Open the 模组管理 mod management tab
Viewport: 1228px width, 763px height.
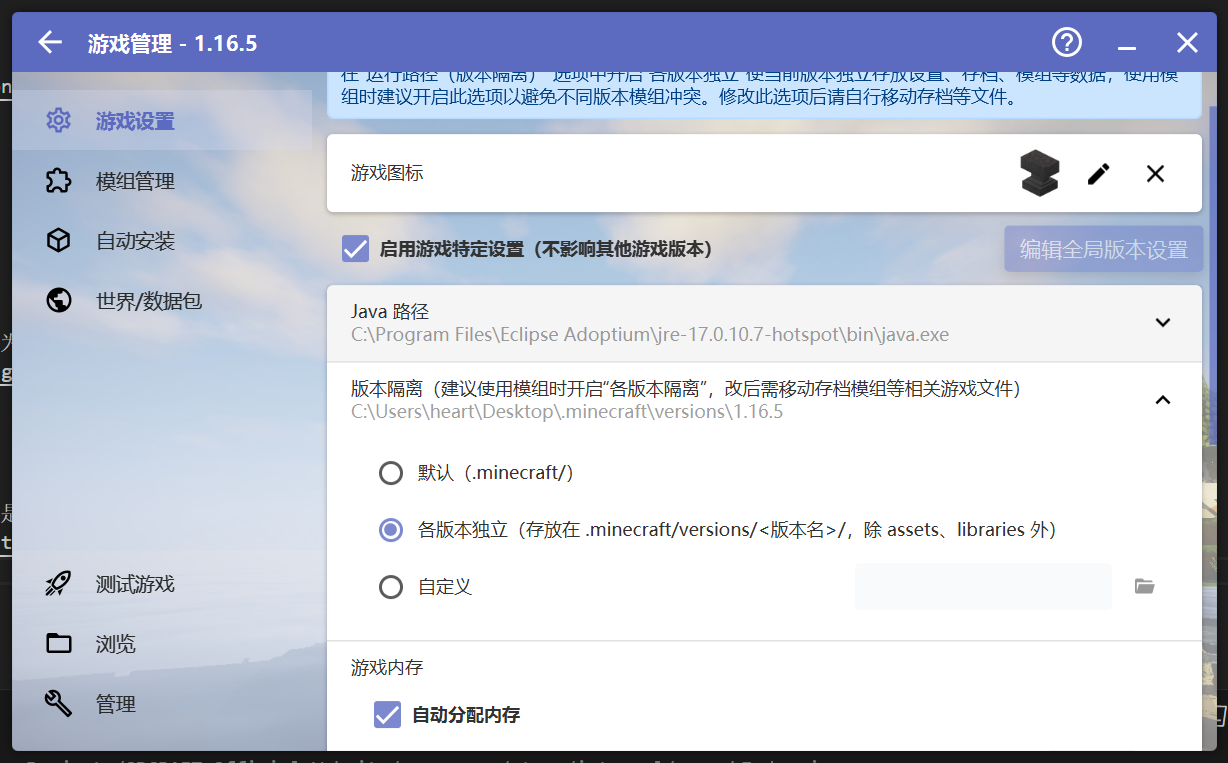click(x=135, y=181)
